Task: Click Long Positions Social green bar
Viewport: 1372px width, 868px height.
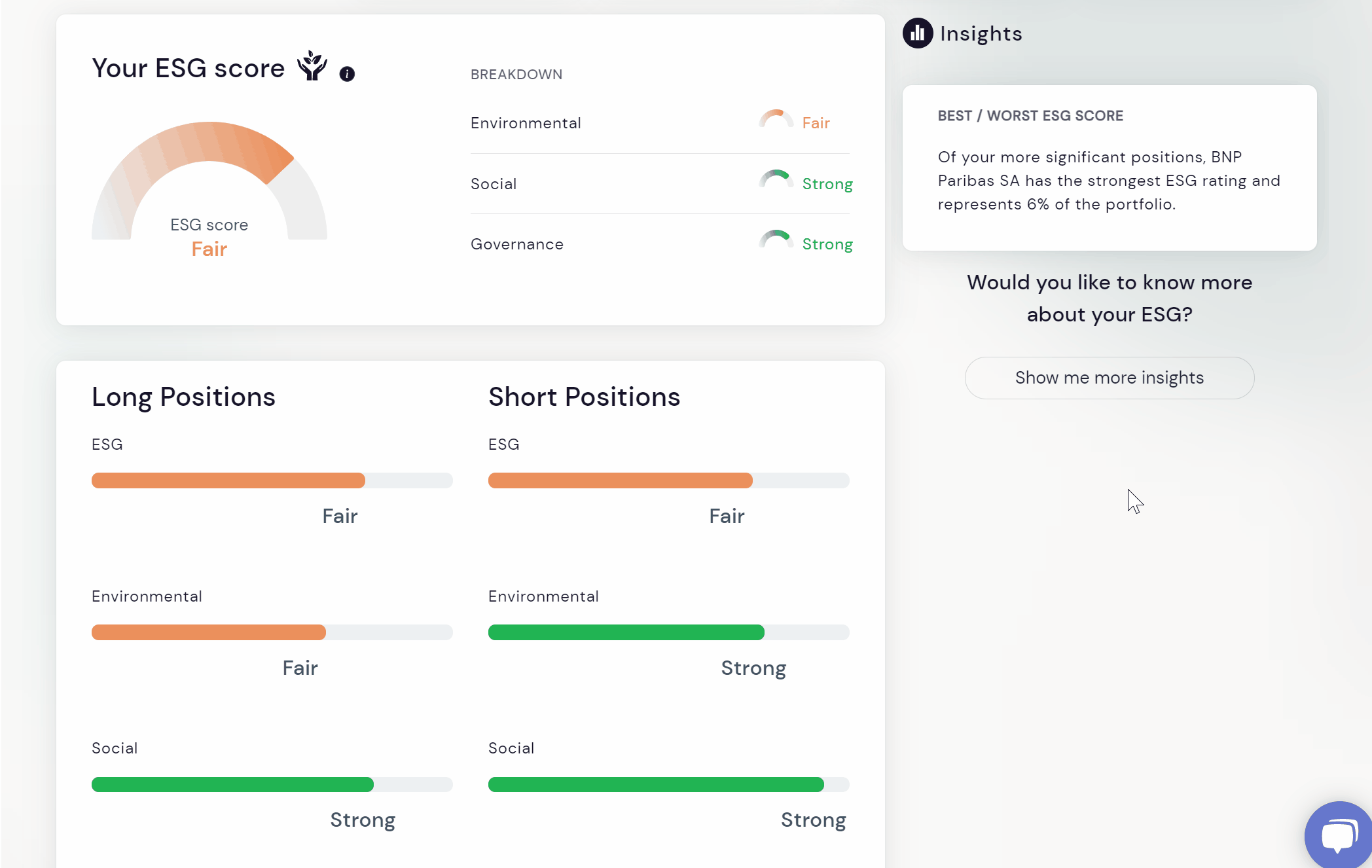Action: click(232, 784)
